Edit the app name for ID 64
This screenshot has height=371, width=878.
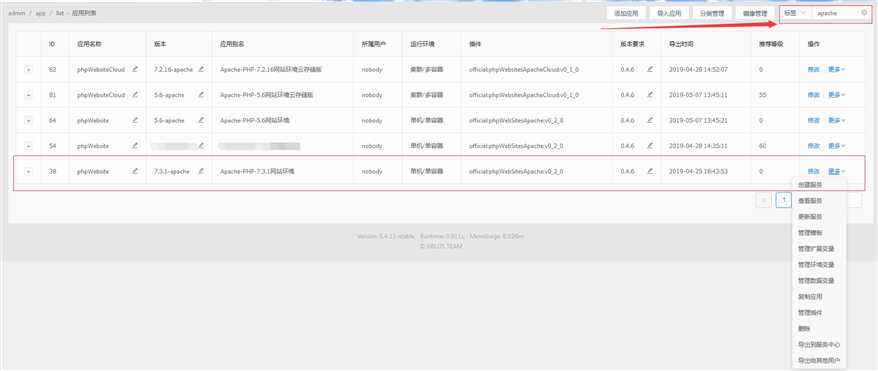coord(135,120)
